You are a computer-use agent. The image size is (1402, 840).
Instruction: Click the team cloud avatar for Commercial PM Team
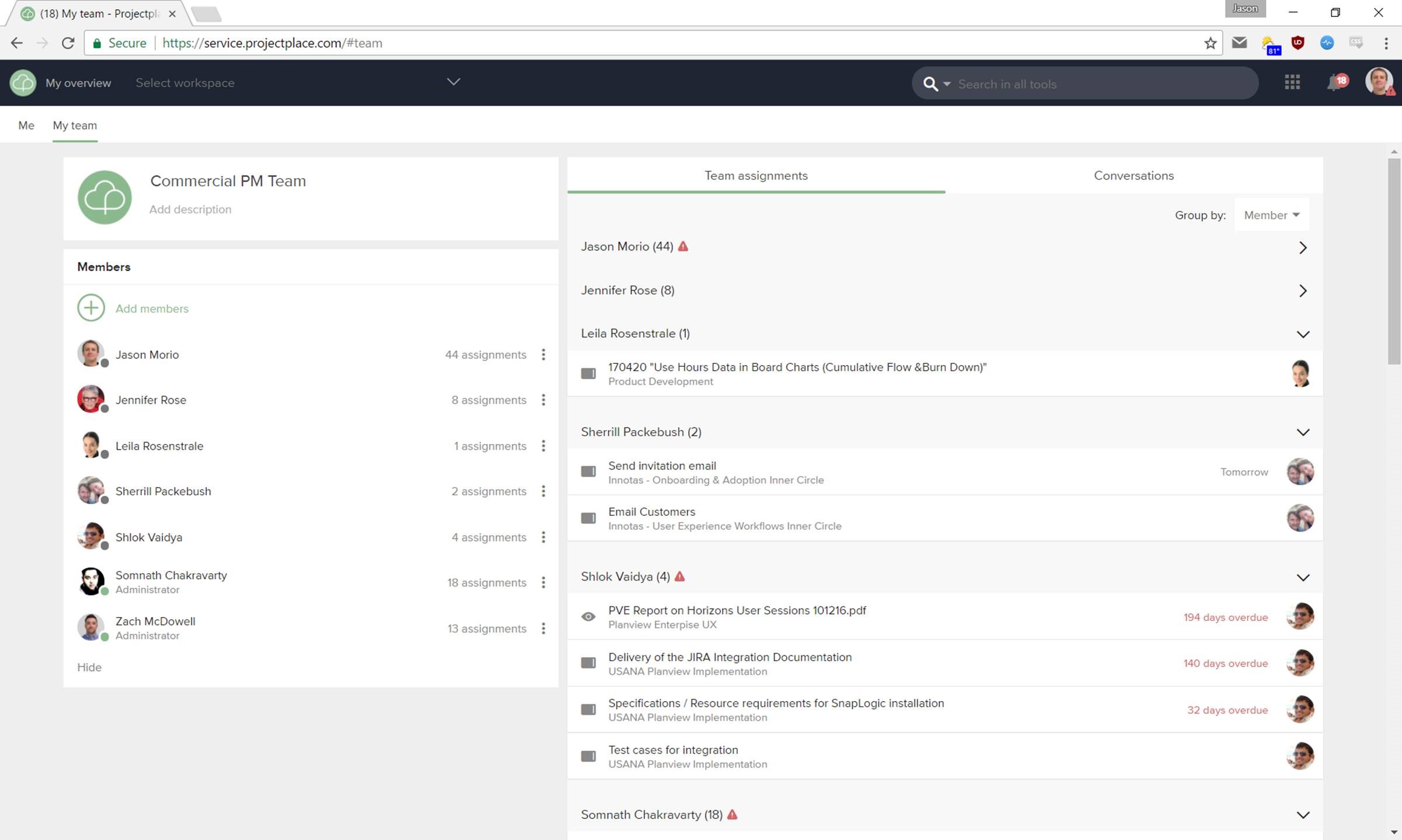105,197
